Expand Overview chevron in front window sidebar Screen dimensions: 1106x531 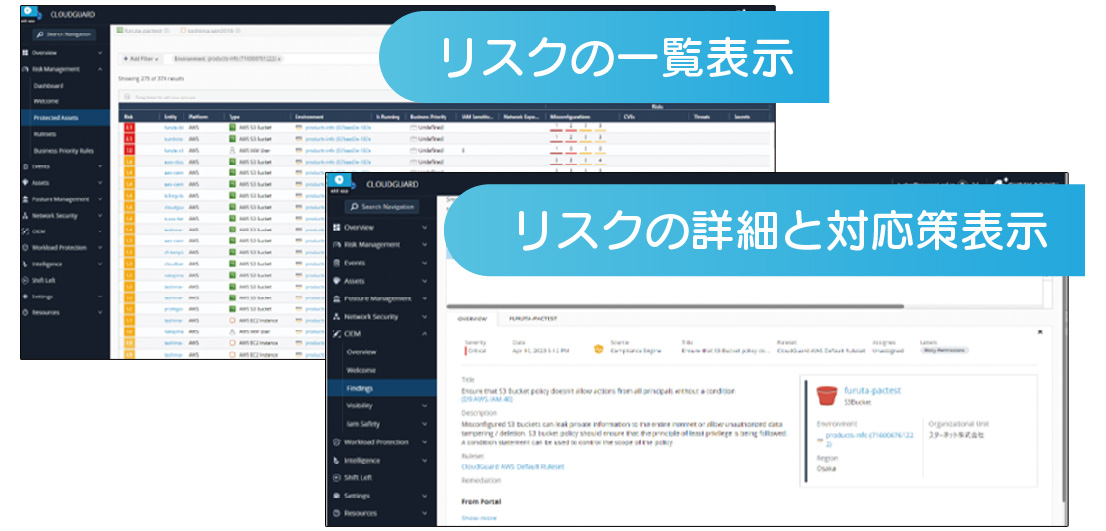click(424, 228)
